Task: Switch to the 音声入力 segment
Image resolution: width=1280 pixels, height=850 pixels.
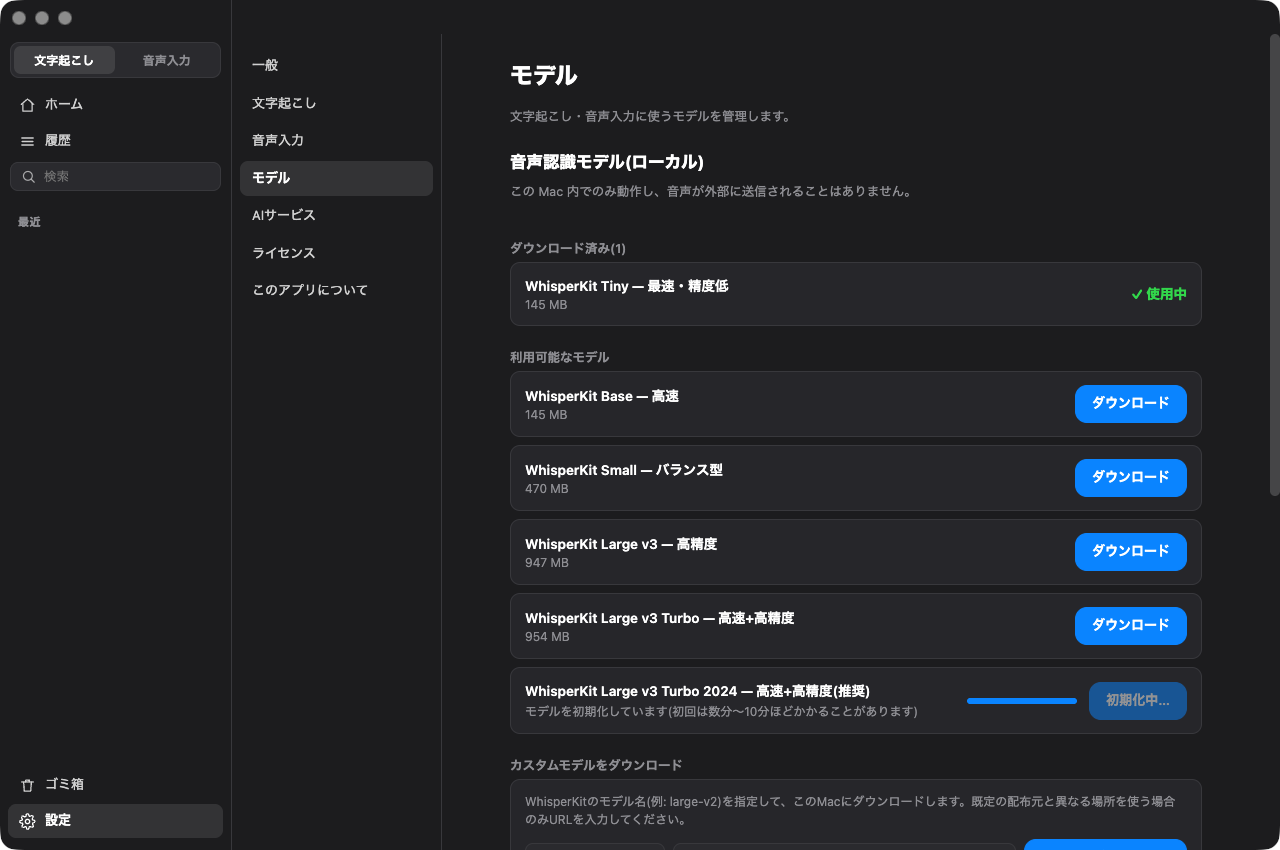Action: 166,60
